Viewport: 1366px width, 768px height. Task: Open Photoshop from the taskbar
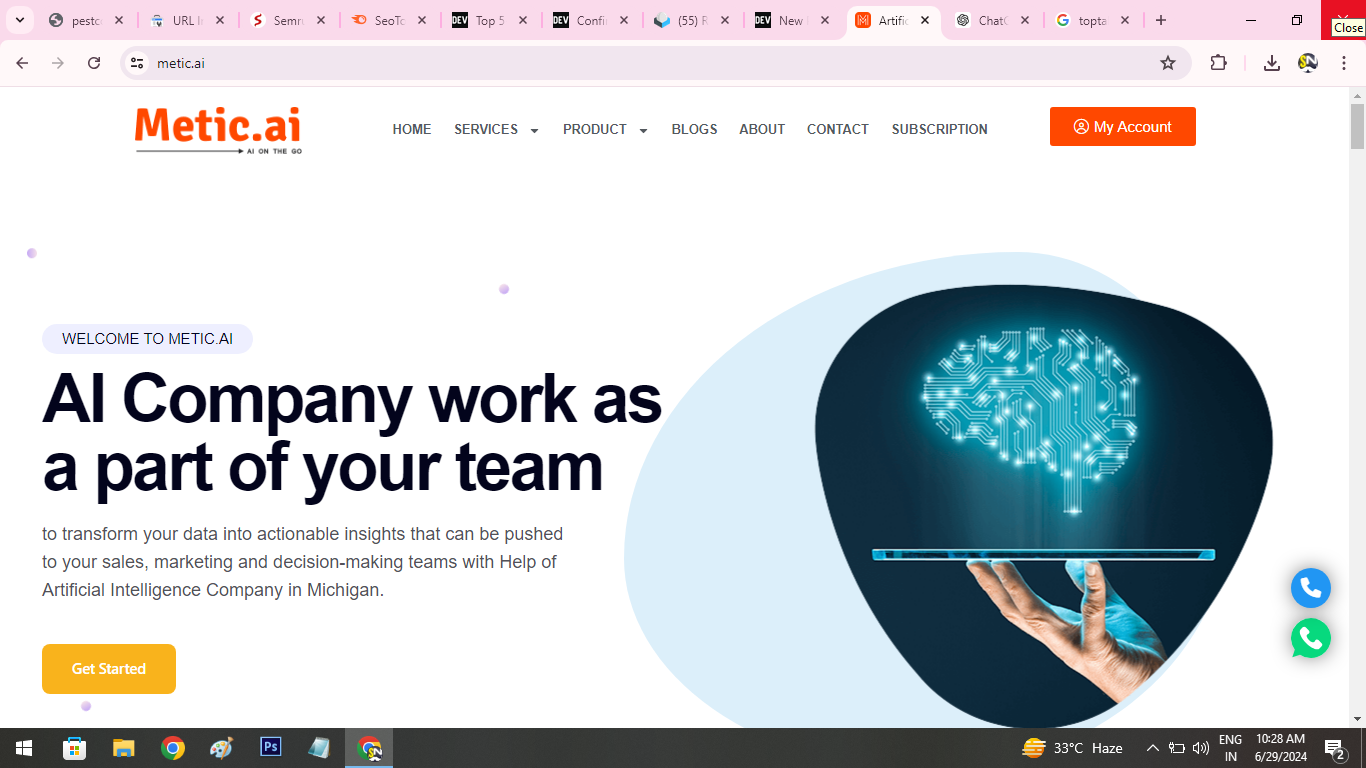click(x=270, y=748)
